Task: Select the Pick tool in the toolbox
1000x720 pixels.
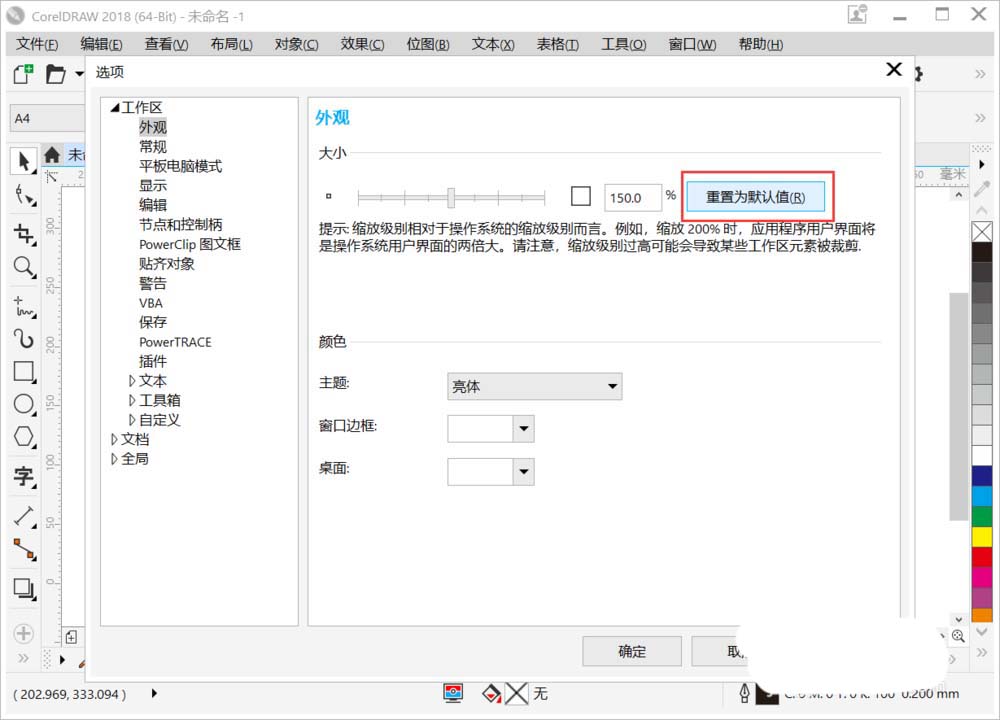Action: coord(22,160)
